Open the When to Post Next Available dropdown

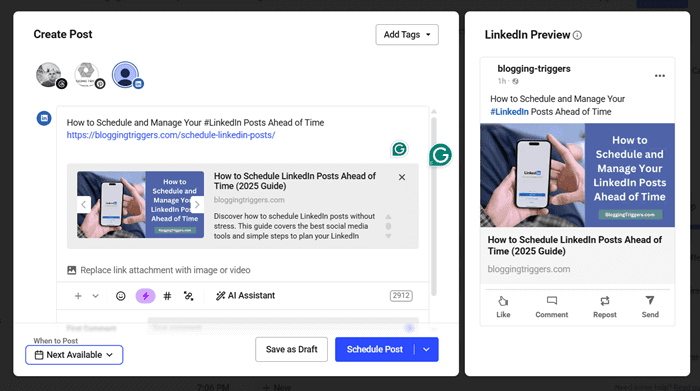[74, 355]
